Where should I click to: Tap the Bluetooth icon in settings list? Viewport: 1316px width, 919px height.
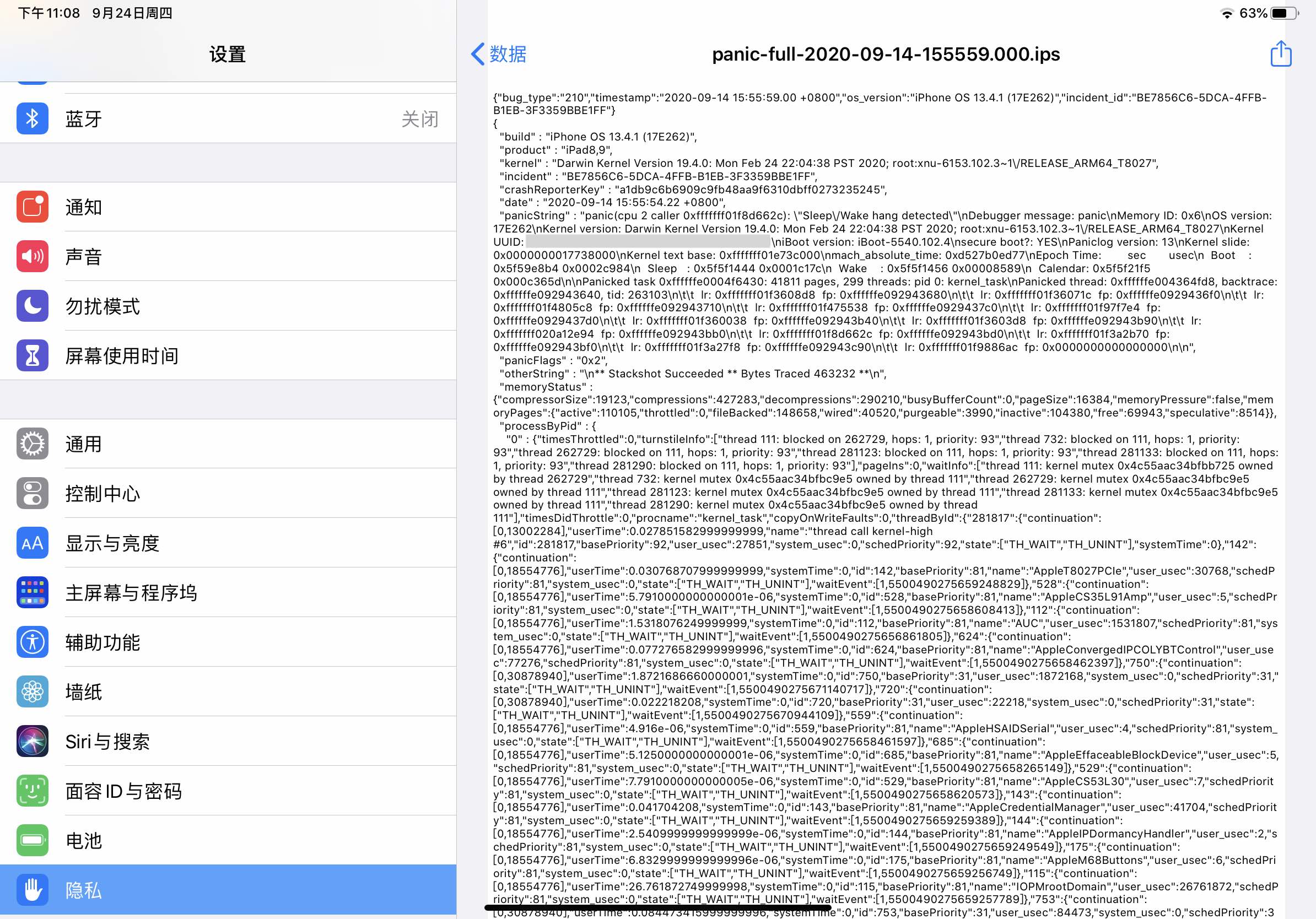[x=33, y=118]
